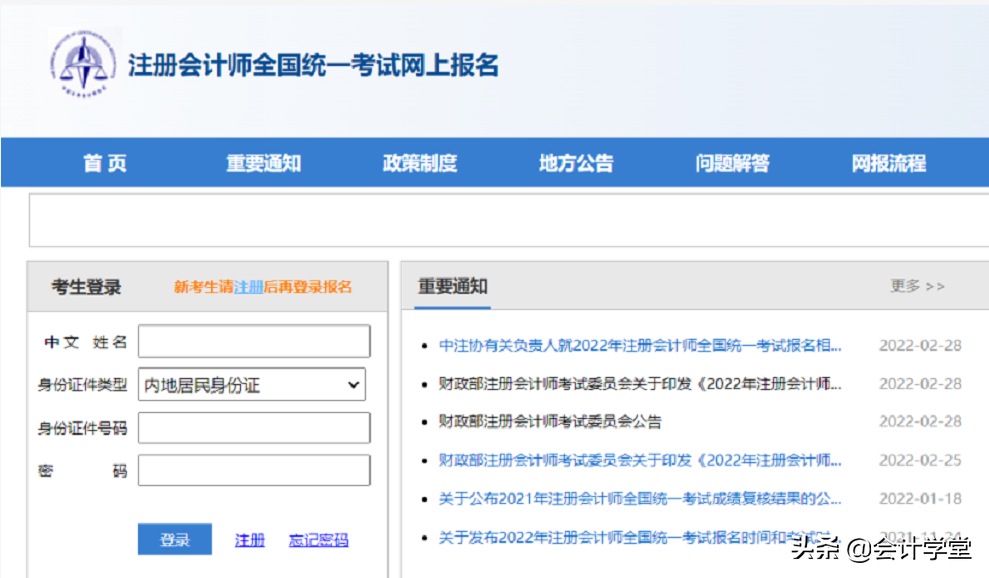Image resolution: width=989 pixels, height=578 pixels.
Task: Click the CPA exam site logo icon
Action: pos(82,65)
